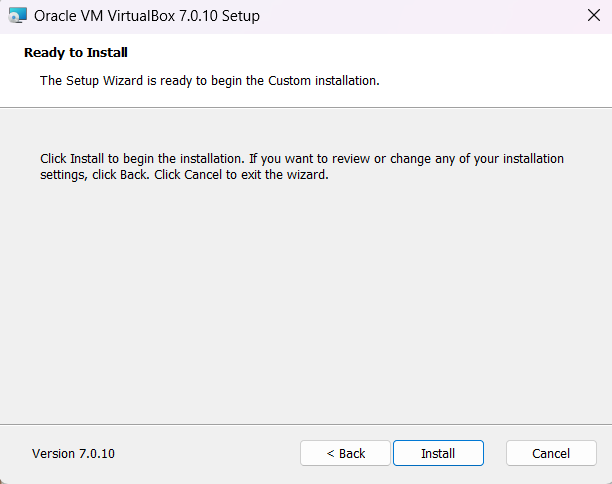This screenshot has height=484, width=612.
Task: Click the less-than arrow on Back button
Action: [x=331, y=454]
